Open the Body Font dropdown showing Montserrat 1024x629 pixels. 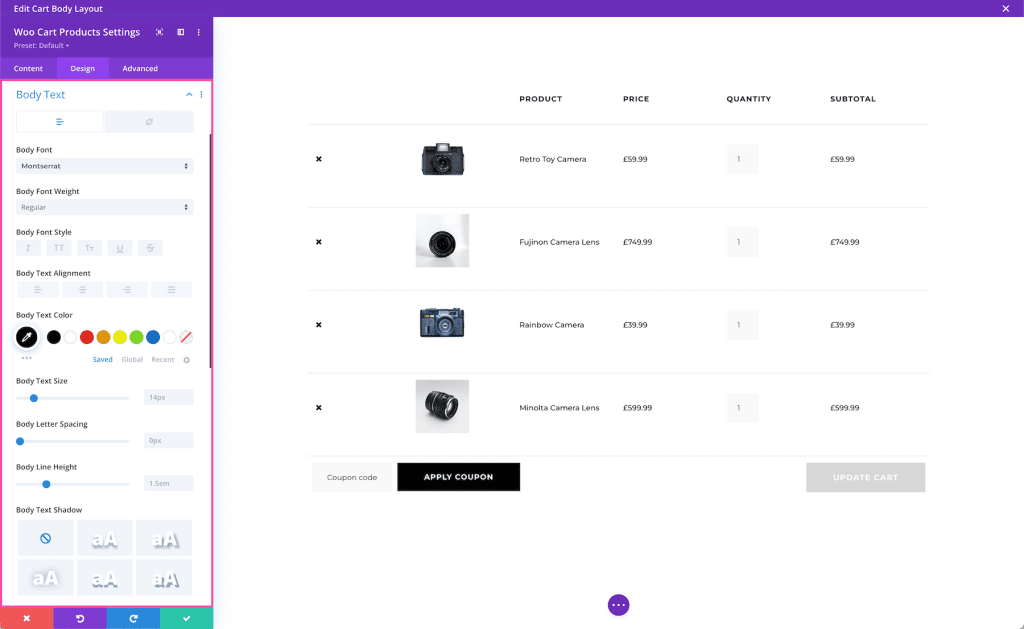[104, 166]
